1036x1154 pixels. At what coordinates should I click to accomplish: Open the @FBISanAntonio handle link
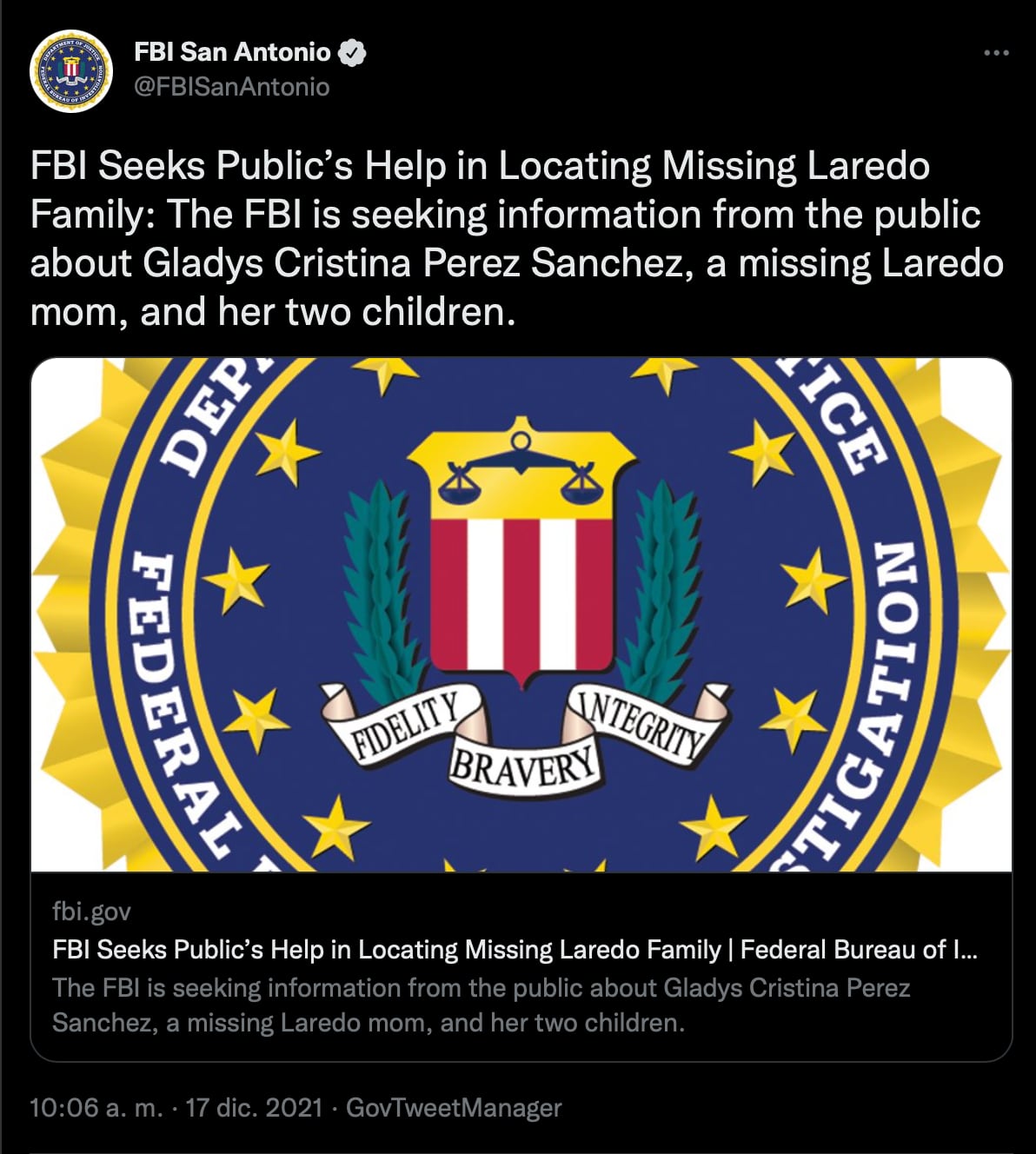pos(232,87)
